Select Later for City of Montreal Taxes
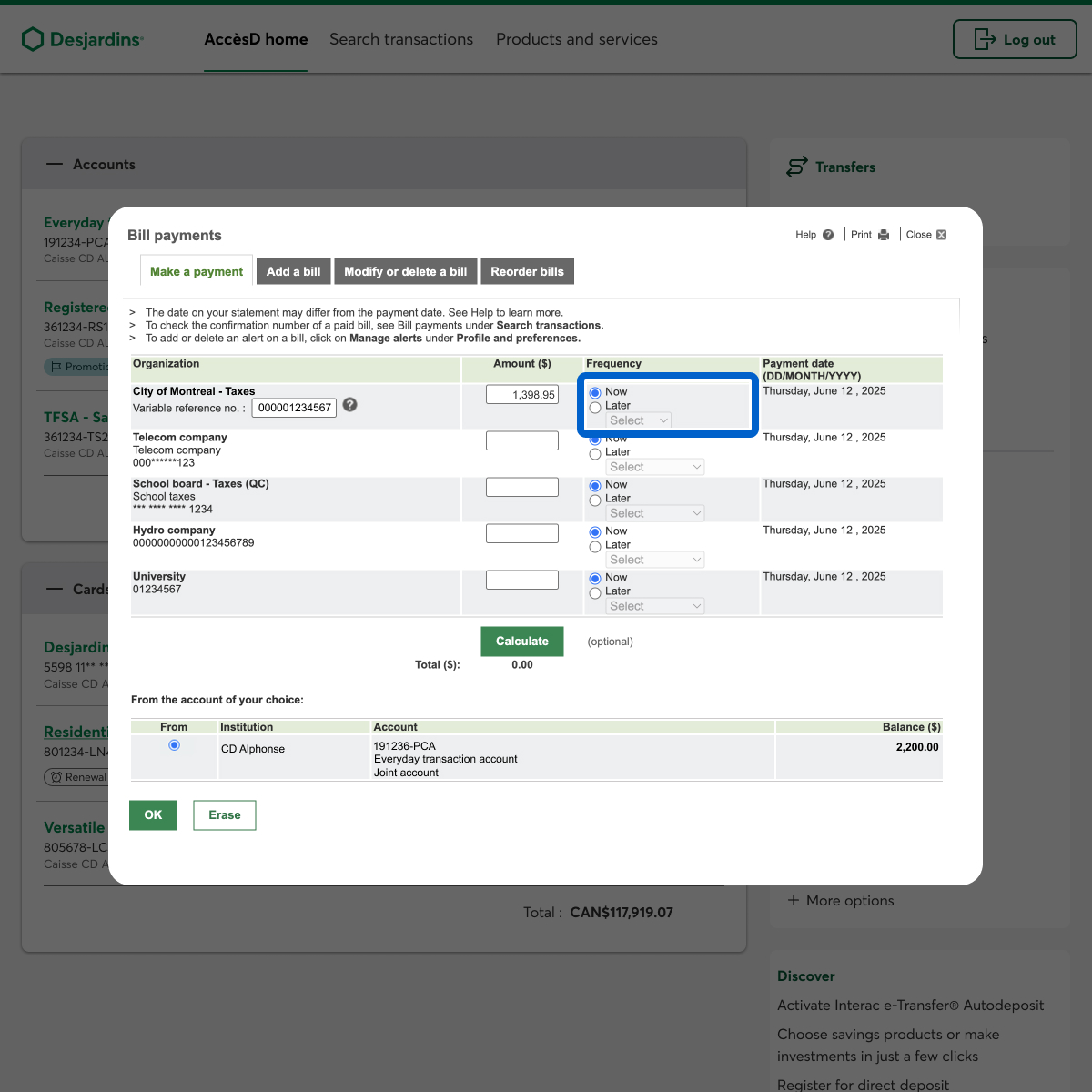Screen dimensions: 1092x1092 (x=595, y=407)
